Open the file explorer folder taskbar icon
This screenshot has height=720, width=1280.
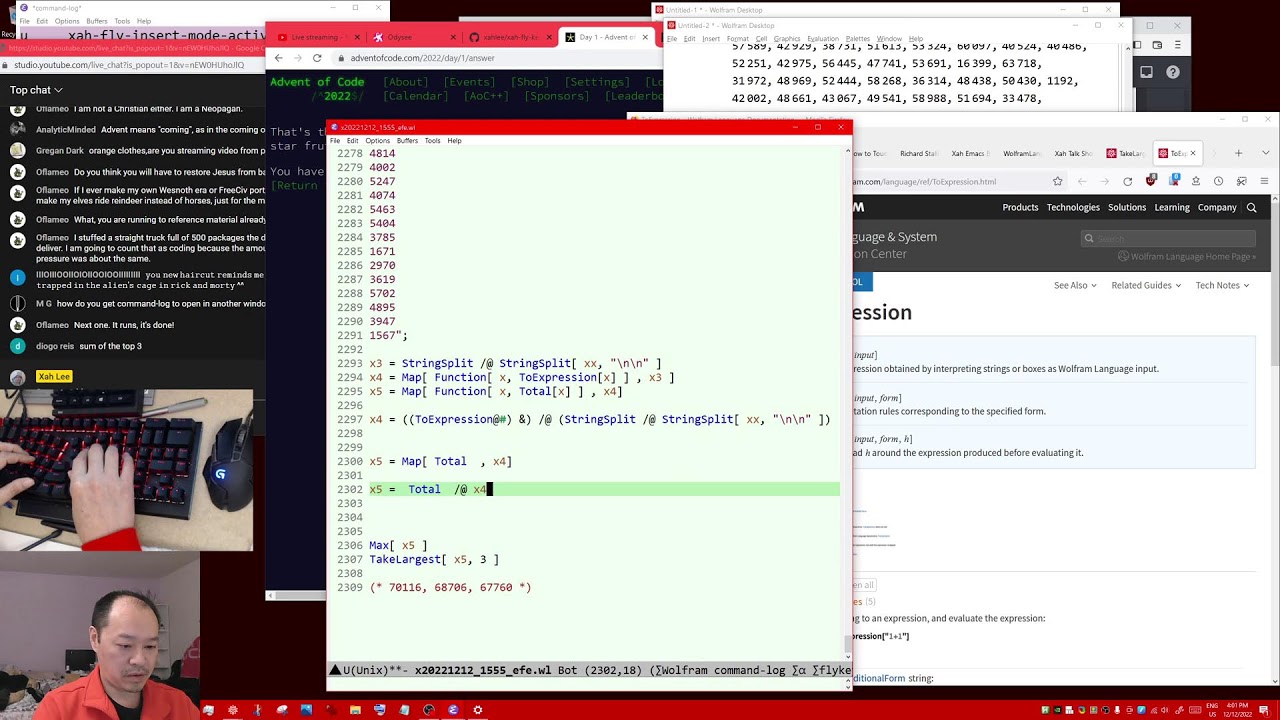(355, 710)
